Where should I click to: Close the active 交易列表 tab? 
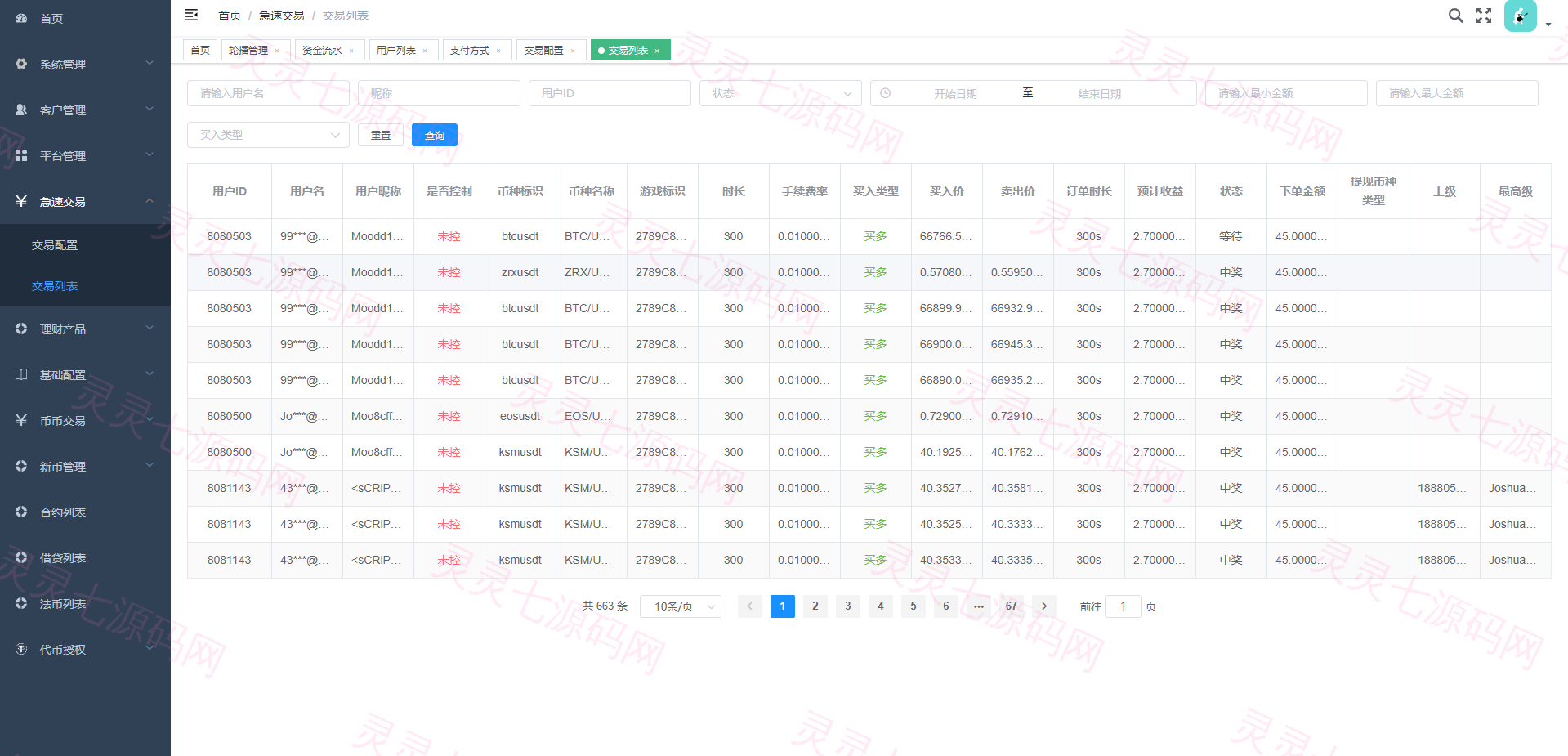click(x=657, y=51)
